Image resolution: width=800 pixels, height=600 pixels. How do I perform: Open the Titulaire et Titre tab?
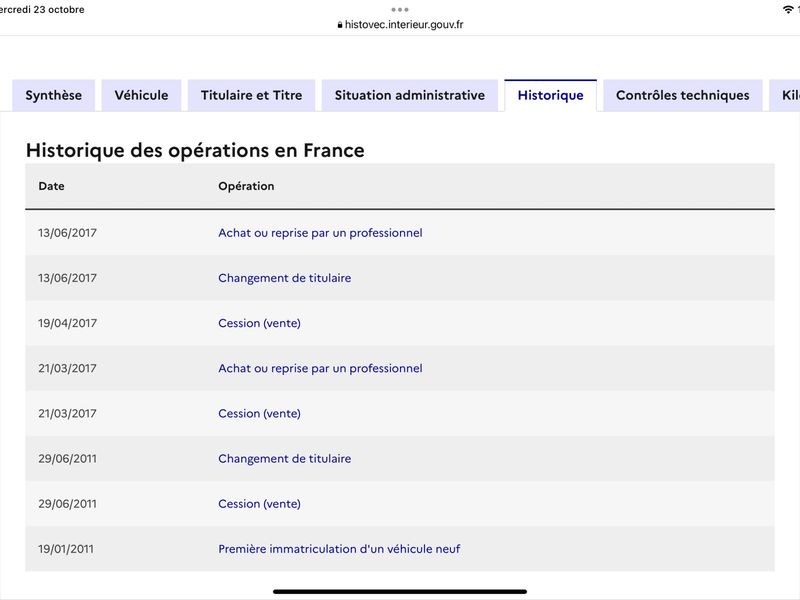pyautogui.click(x=252, y=95)
